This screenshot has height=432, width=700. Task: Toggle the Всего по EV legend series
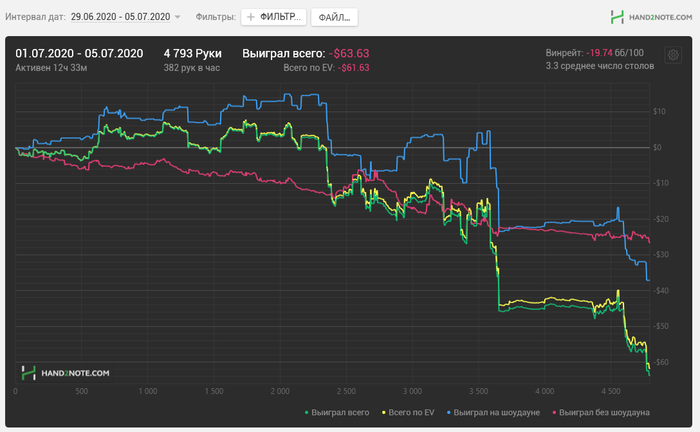(x=408, y=412)
